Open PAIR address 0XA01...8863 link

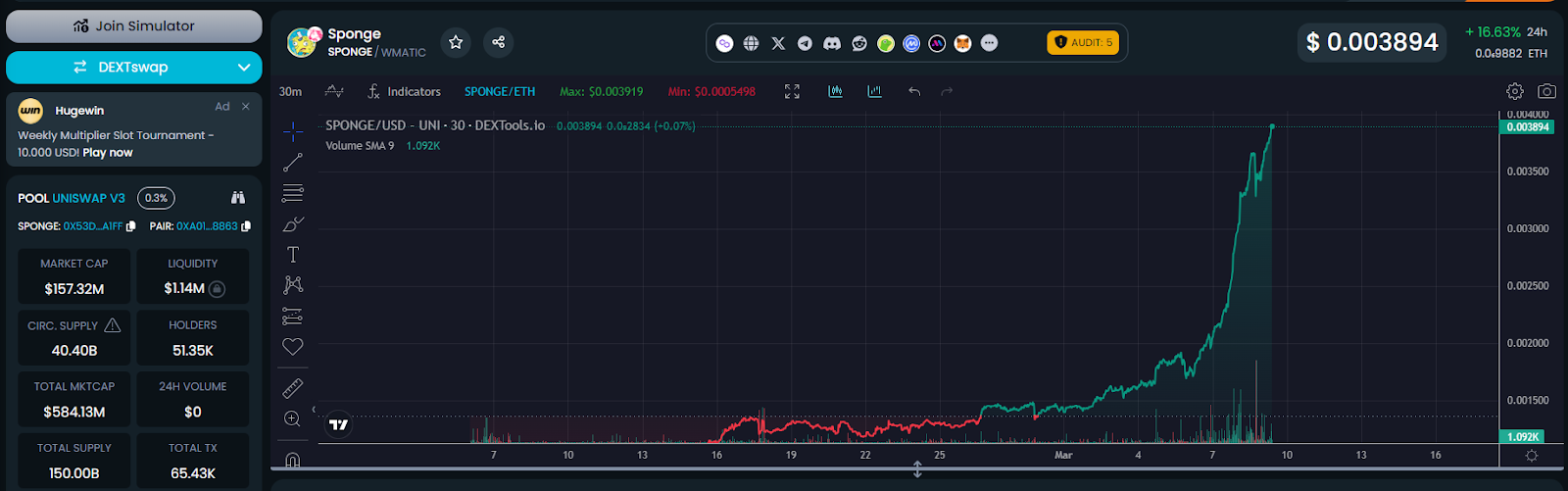pos(207,226)
